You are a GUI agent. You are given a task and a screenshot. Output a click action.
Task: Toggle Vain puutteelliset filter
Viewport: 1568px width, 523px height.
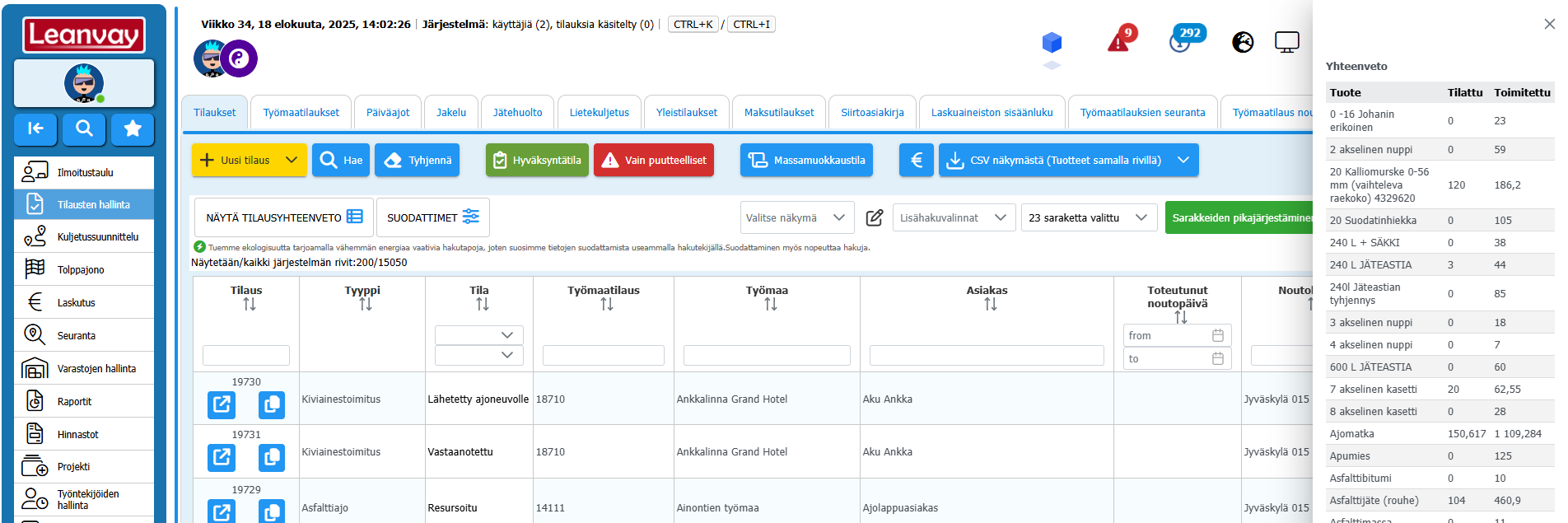coord(654,160)
